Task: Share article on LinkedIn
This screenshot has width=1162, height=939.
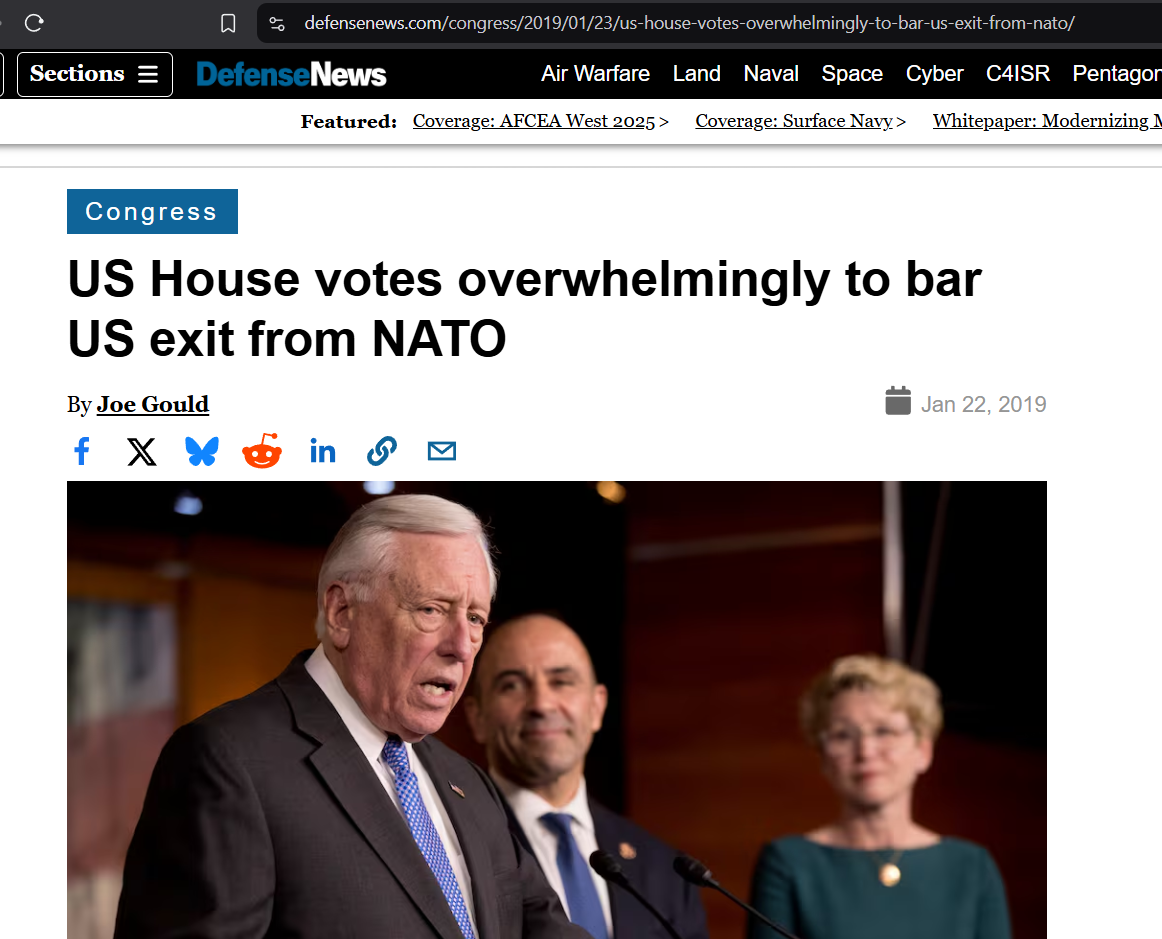Action: [322, 451]
